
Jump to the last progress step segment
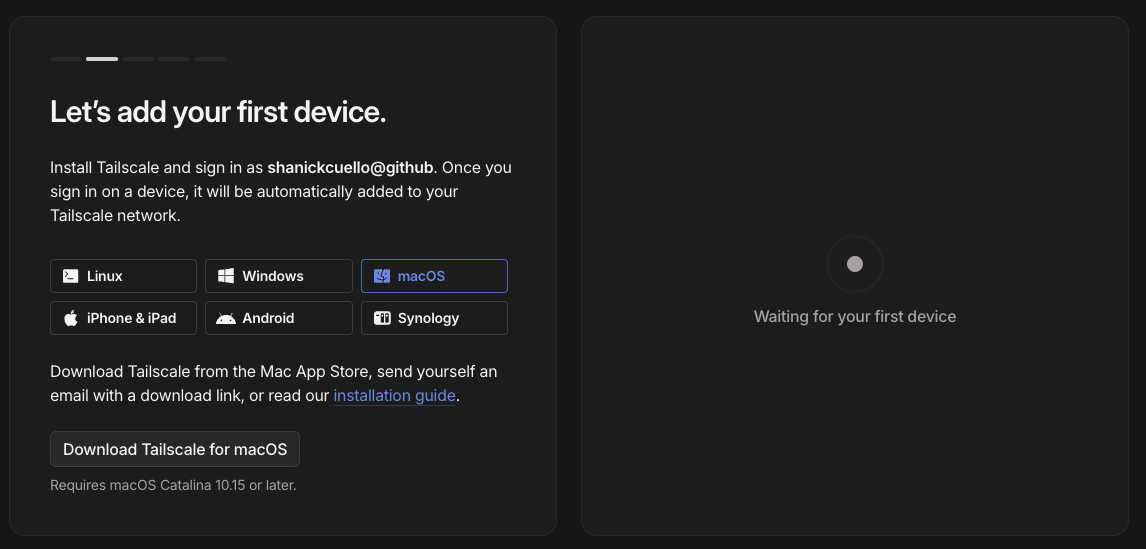pos(210,59)
